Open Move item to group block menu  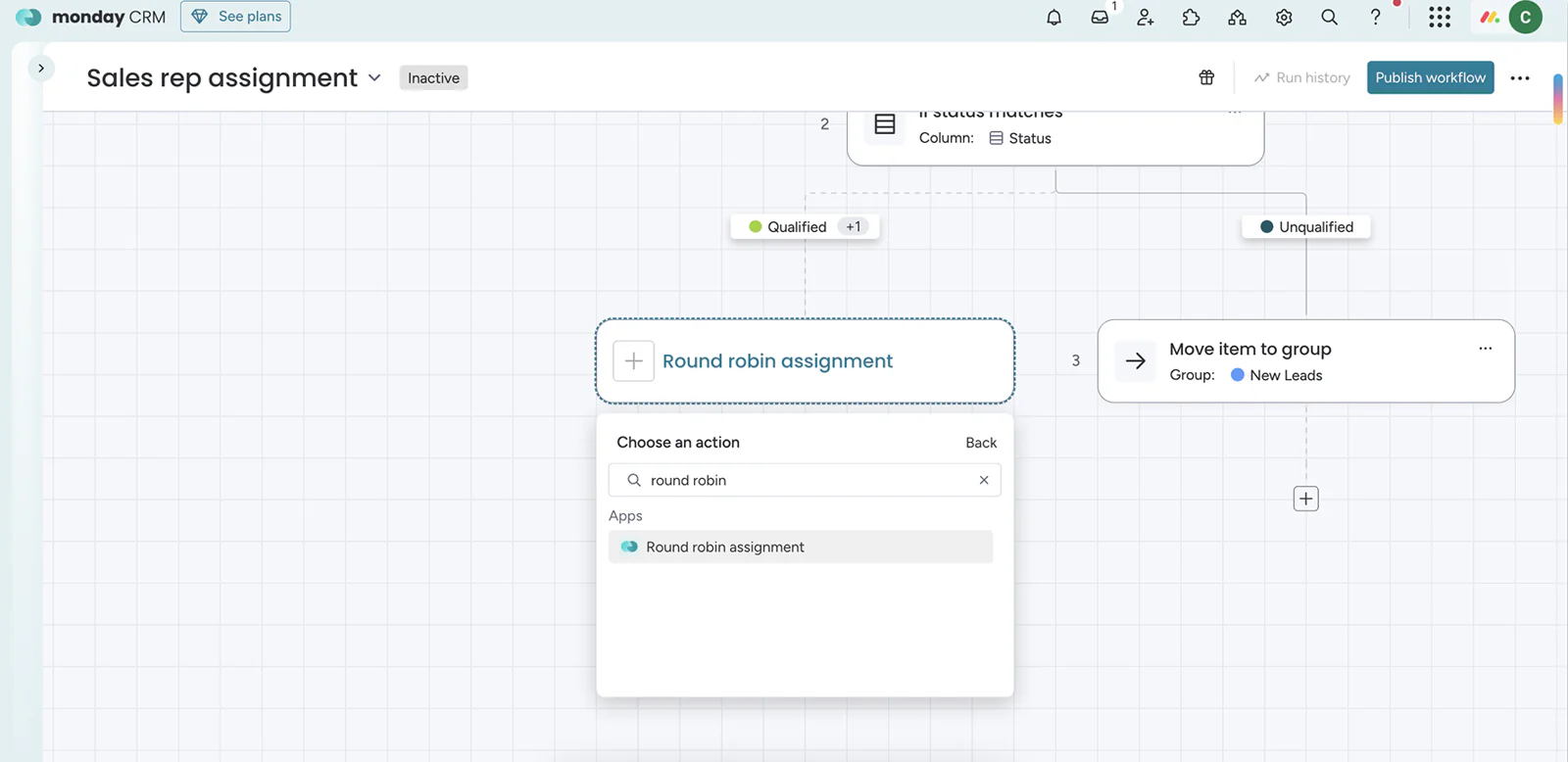point(1485,349)
